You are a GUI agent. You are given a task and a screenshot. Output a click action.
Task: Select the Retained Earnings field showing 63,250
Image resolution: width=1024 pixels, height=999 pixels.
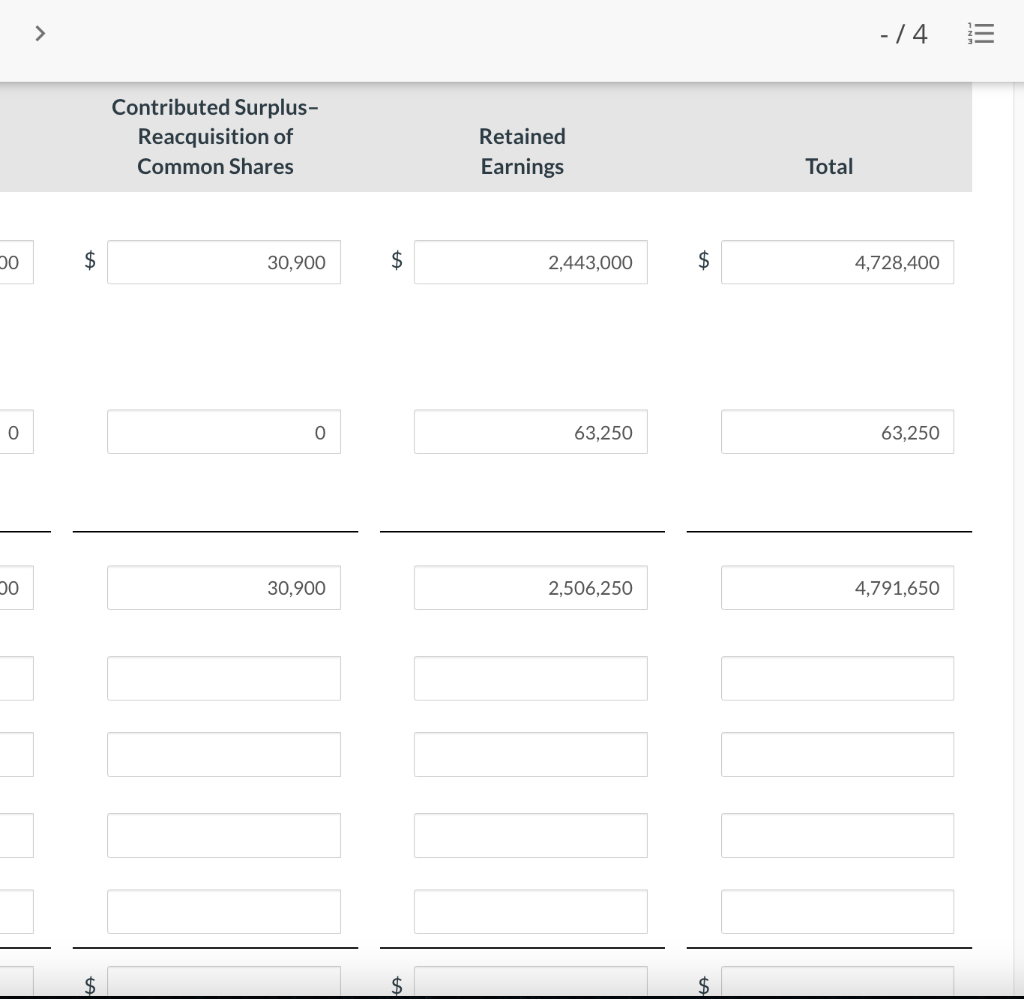tap(530, 431)
